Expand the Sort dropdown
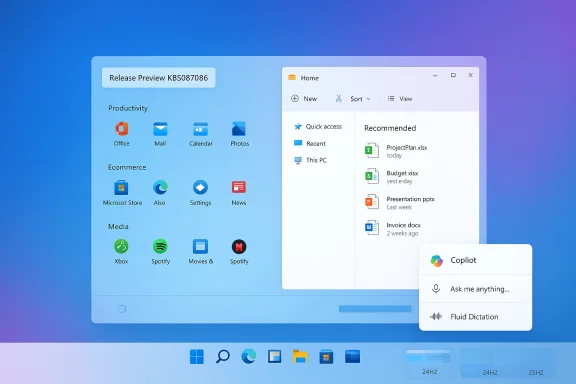Image resolution: width=576 pixels, height=384 pixels. tap(360, 99)
